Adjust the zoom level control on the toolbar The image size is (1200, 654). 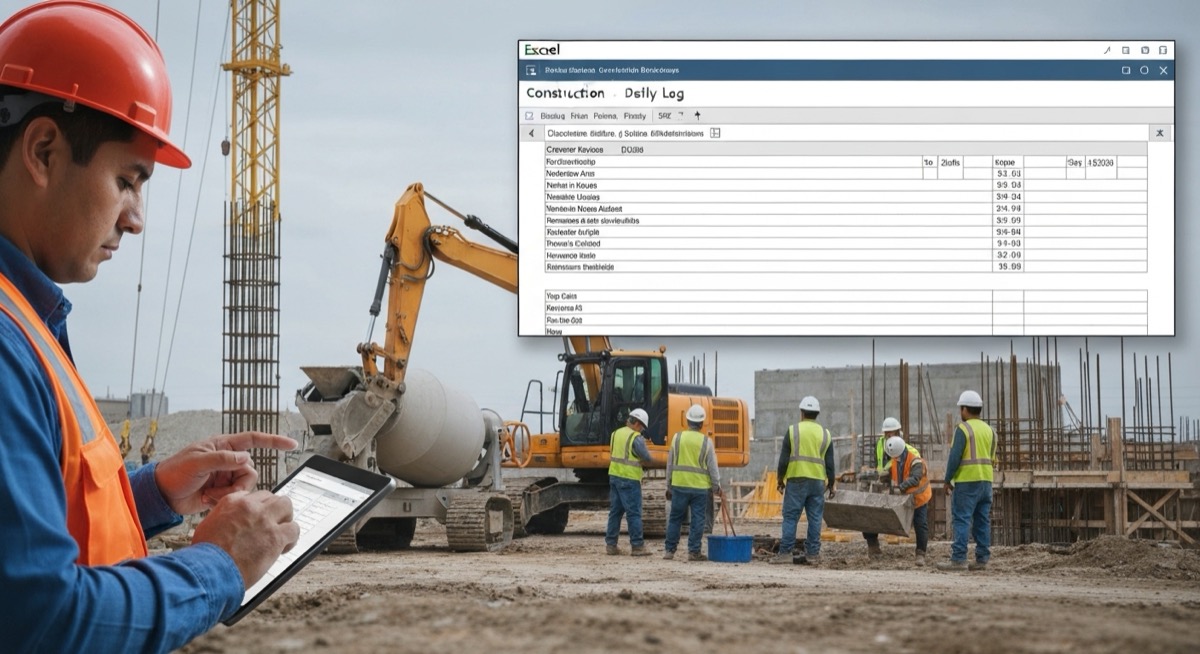pos(663,116)
